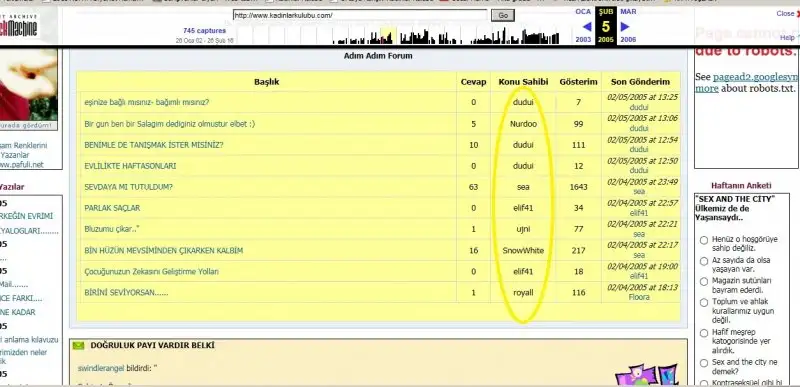The image size is (800, 387).
Task: Open the 'NE KADAR' sidebar link
Action: (x=18, y=312)
